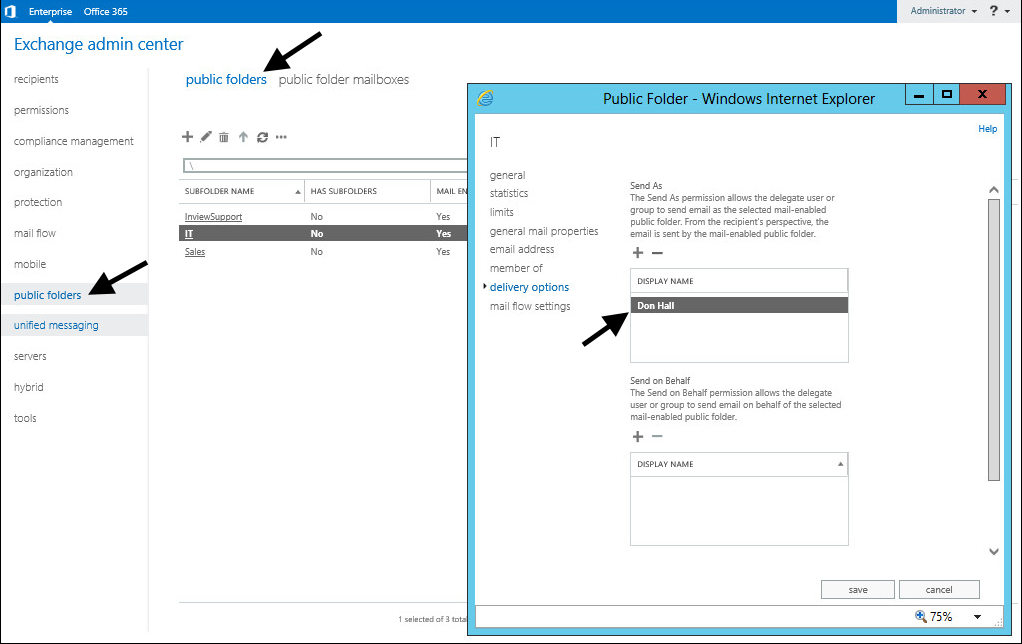Click Office 365 link in top bar
Screen dimensions: 1022x644
106,12
